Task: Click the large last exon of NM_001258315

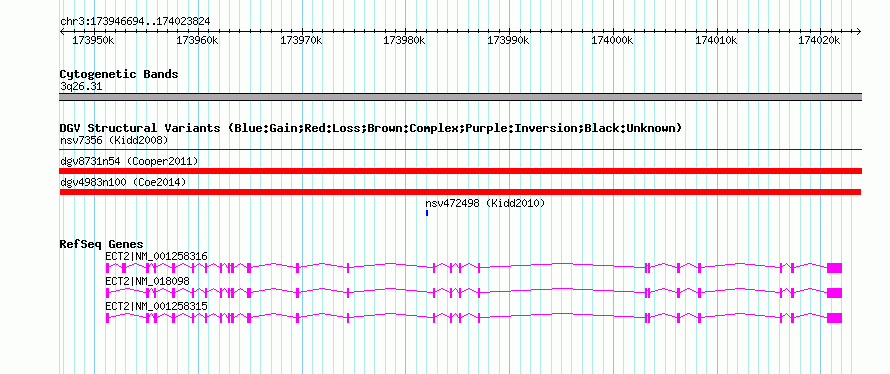Action: pyautogui.click(x=834, y=318)
